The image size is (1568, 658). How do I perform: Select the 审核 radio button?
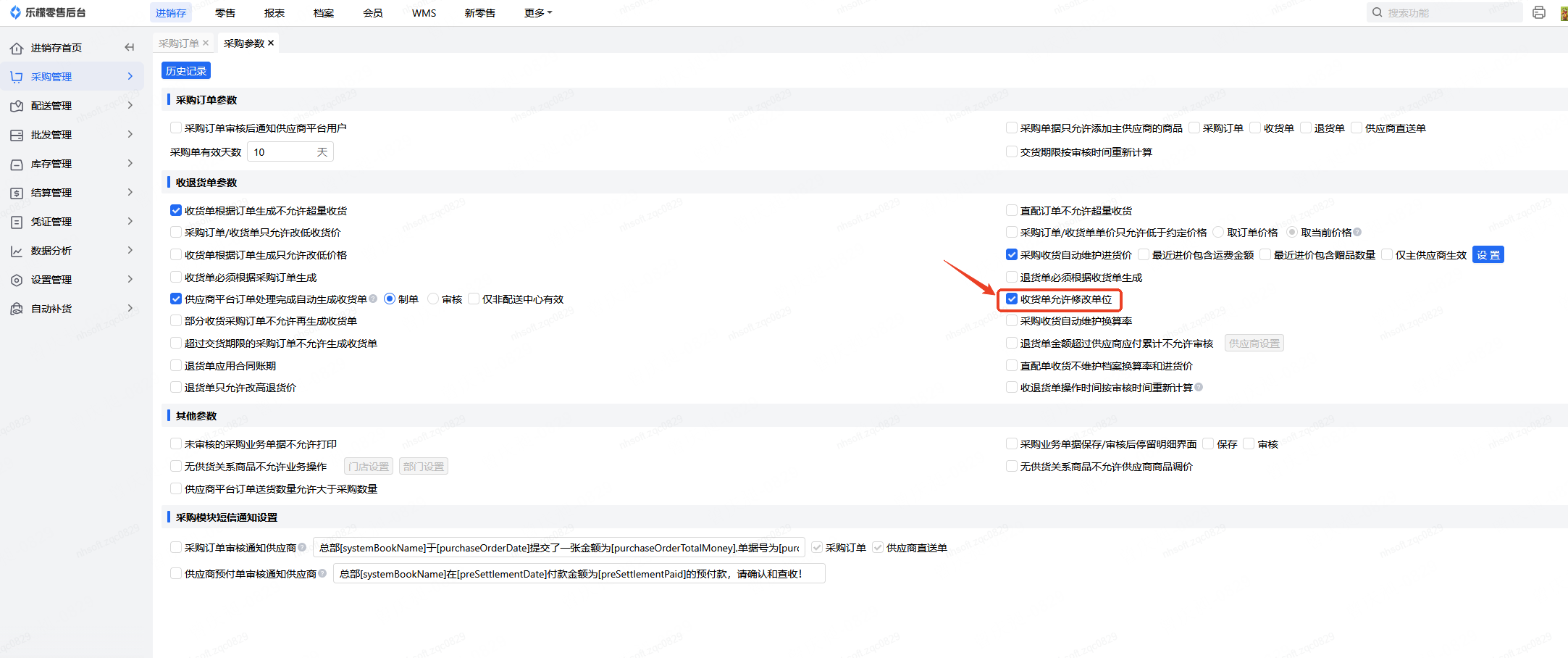point(433,299)
